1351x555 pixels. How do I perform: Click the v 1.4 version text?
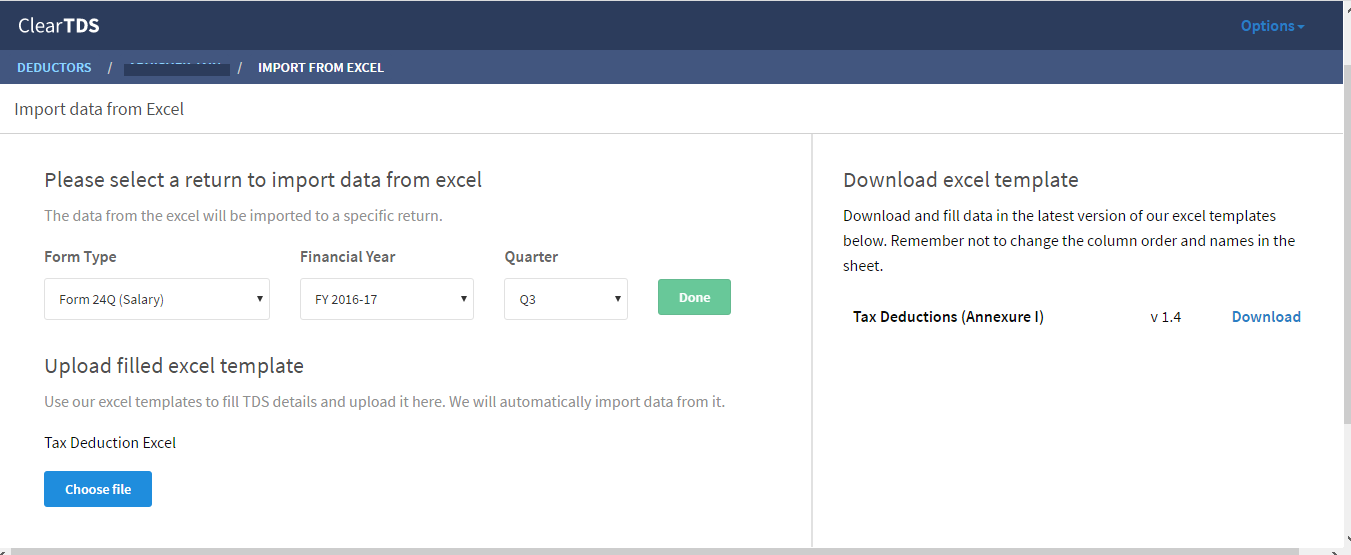click(x=1165, y=317)
